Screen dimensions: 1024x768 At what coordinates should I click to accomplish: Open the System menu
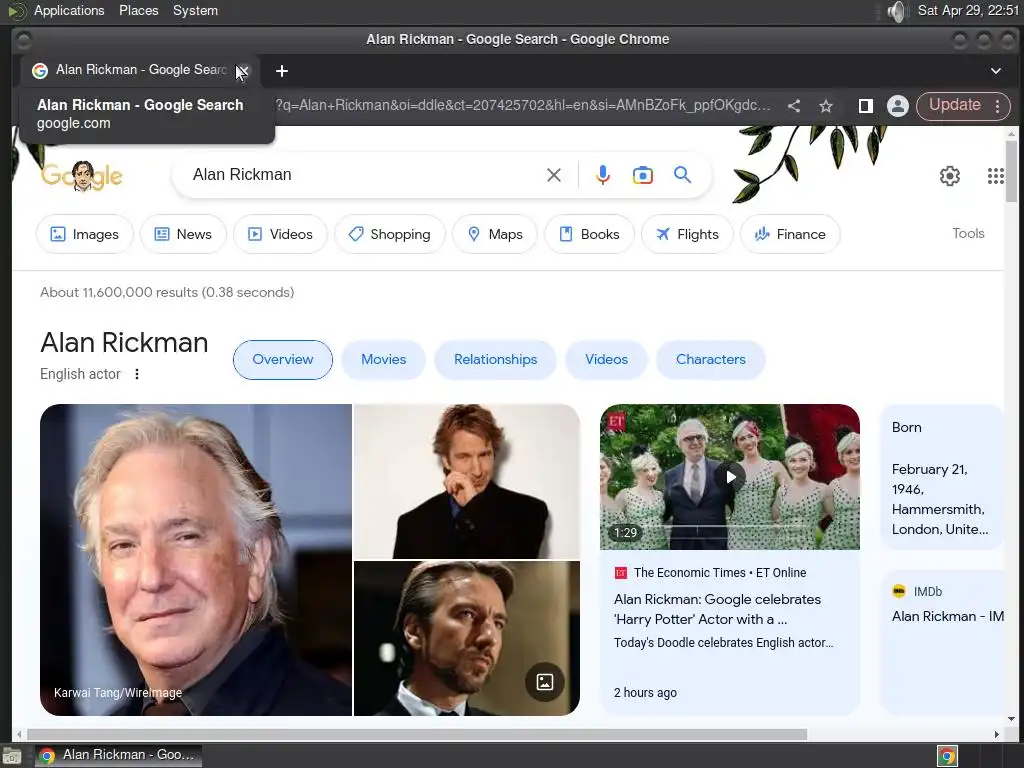(x=195, y=10)
